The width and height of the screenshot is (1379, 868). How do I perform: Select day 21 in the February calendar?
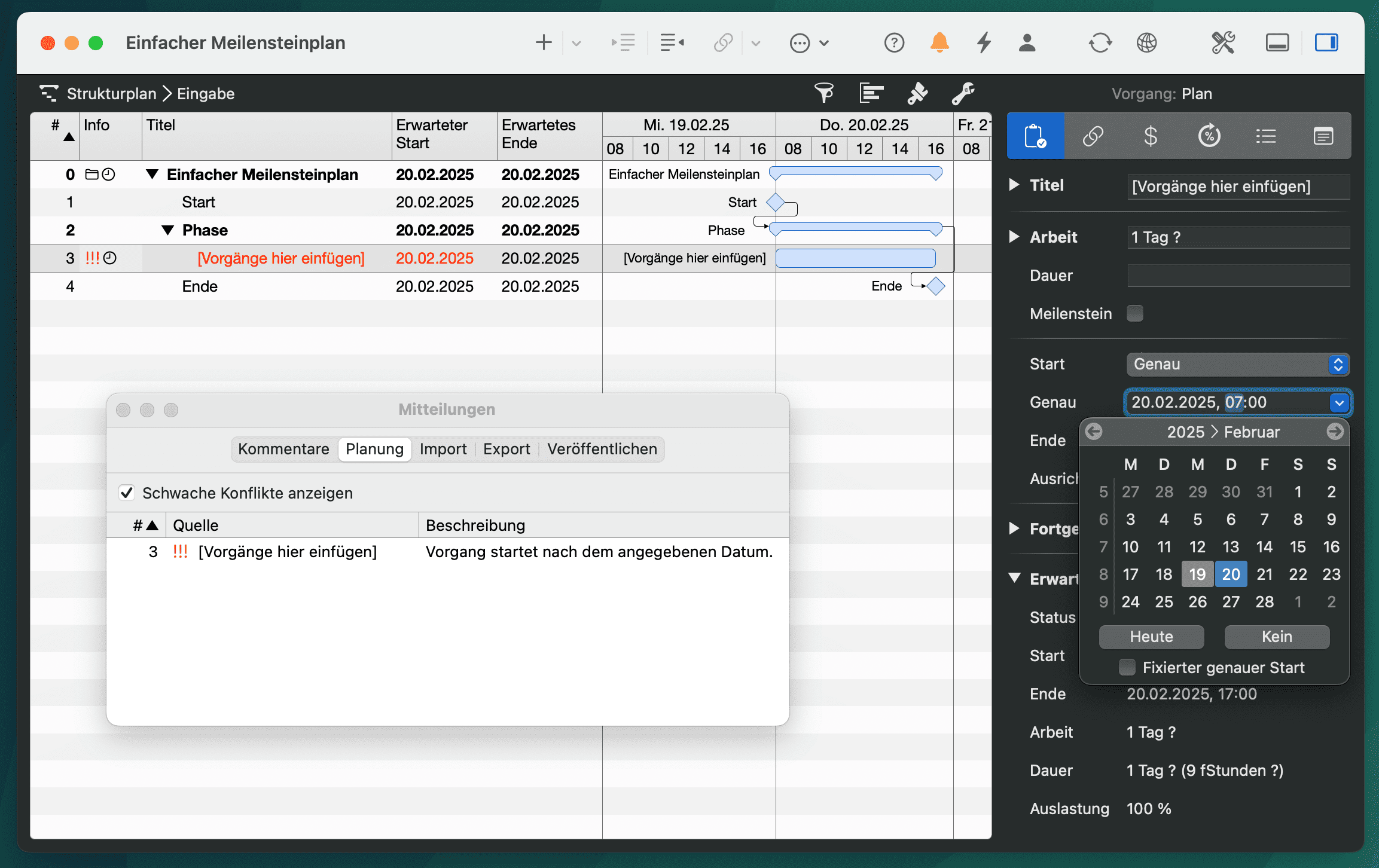click(1264, 574)
